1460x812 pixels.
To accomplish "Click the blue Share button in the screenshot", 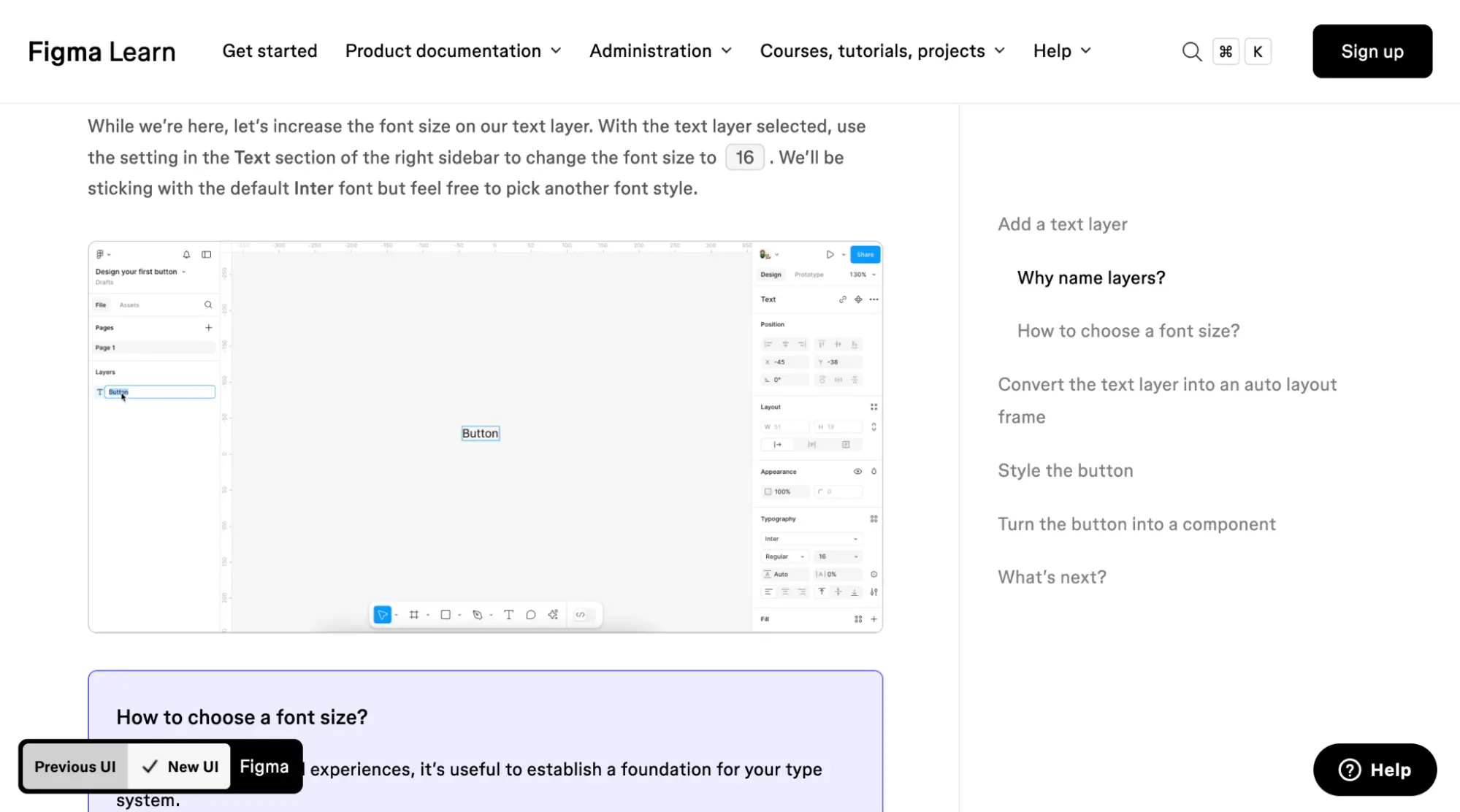I will click(865, 255).
